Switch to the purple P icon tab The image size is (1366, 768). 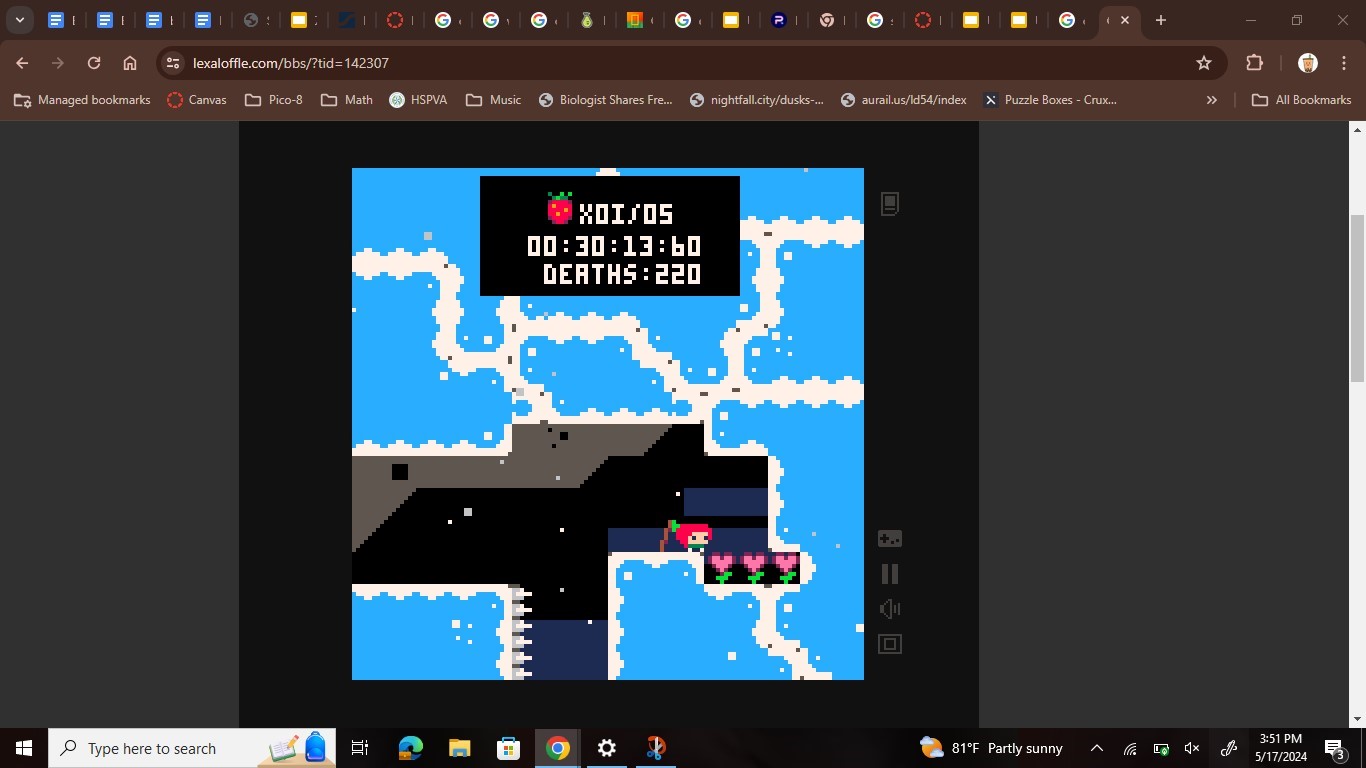coord(779,20)
